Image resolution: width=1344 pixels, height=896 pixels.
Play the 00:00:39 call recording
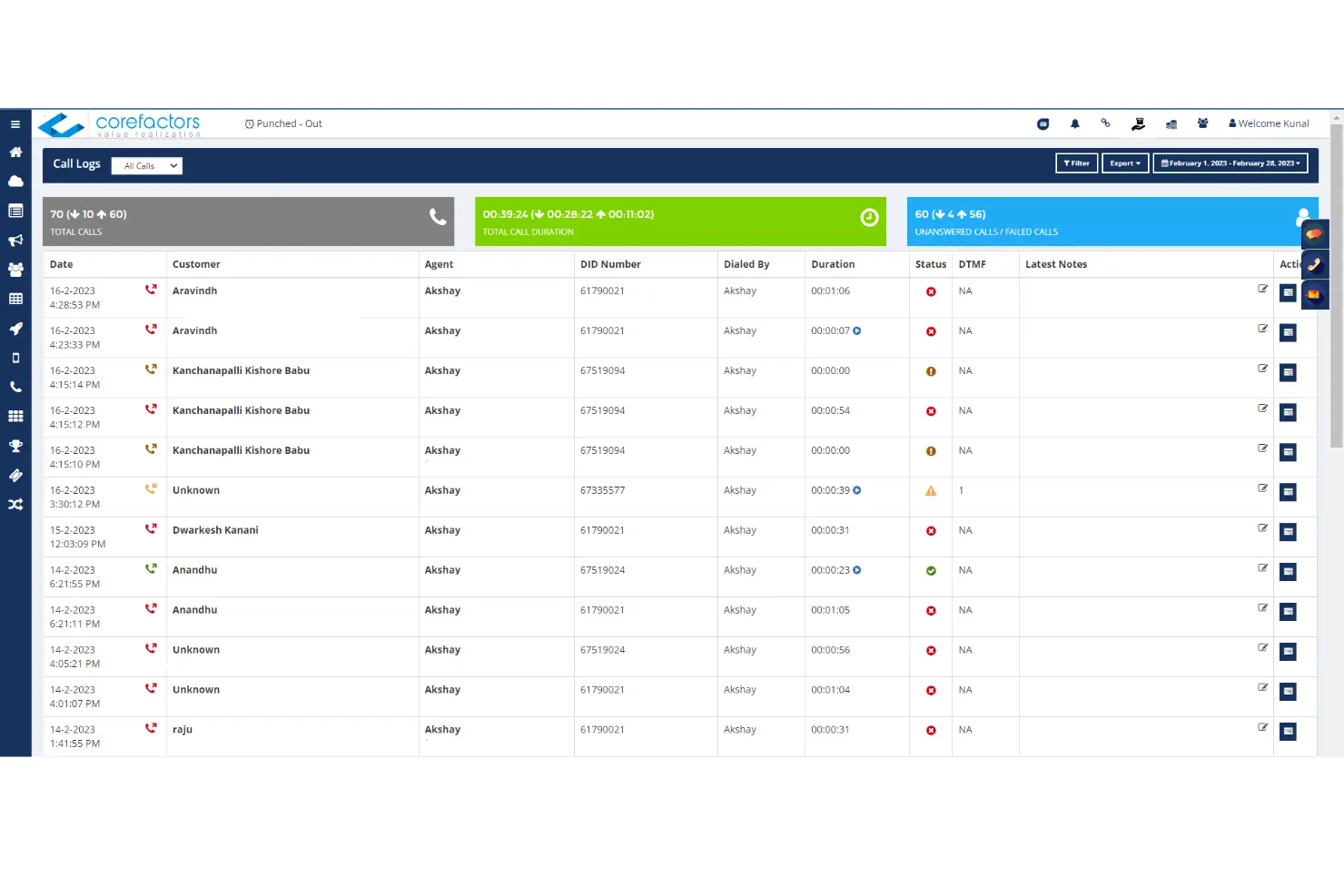857,491
